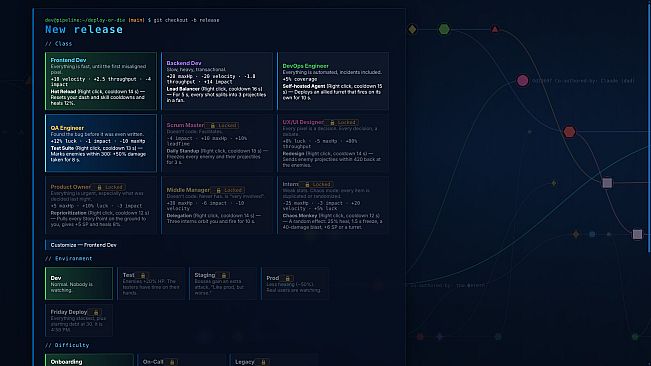Image resolution: width=651 pixels, height=366 pixels.
Task: Click the "Test Suite" ability text
Action: tap(62, 148)
